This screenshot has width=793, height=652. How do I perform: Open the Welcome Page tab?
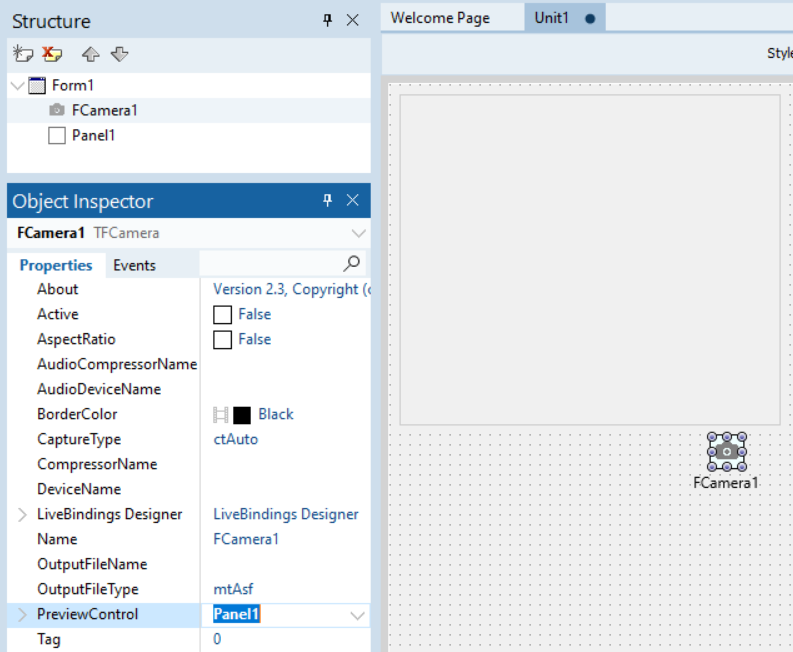(440, 18)
